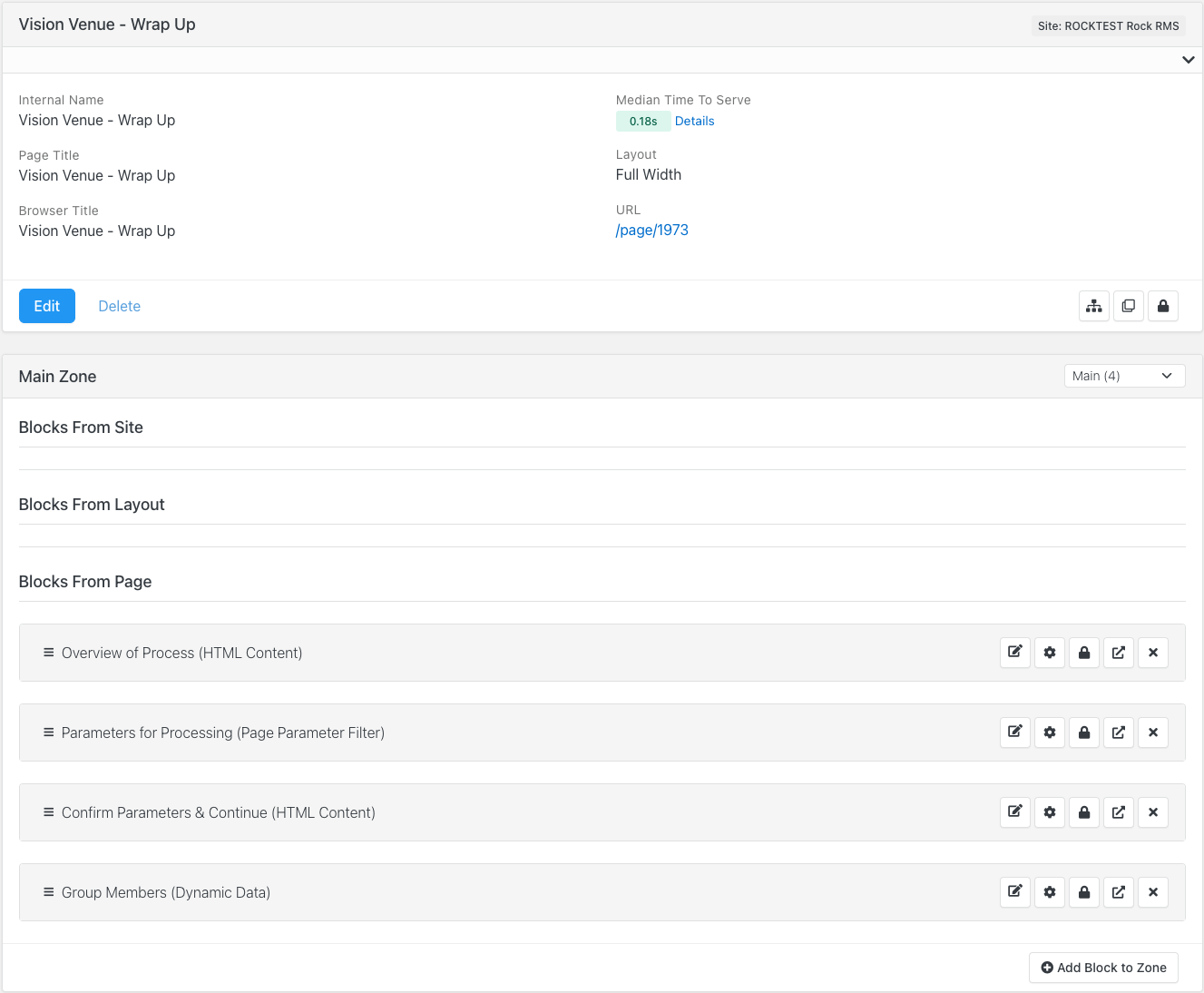Grab reorder handle of Group Members
1204x993 pixels.
(49, 892)
